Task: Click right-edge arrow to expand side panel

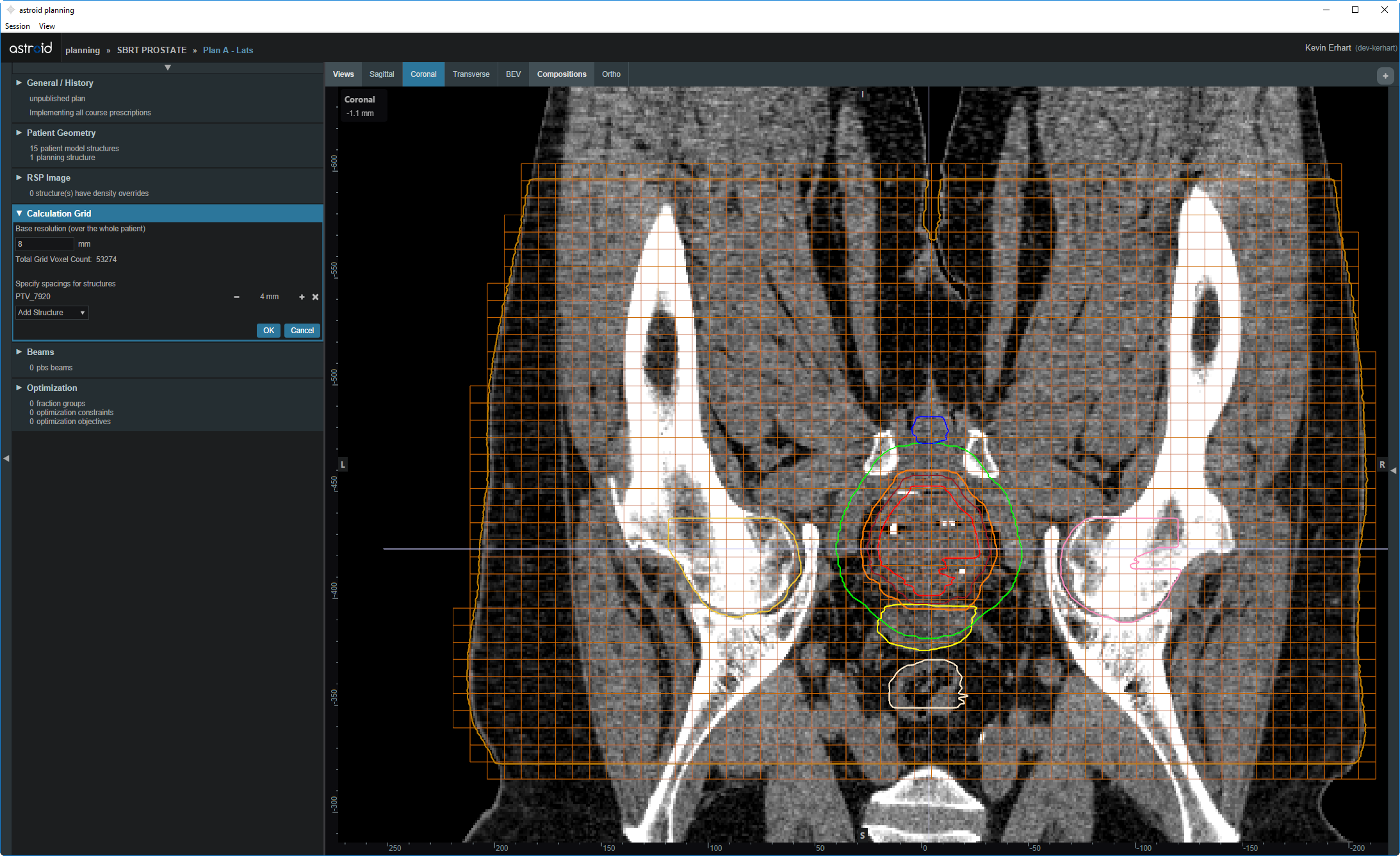Action: [1394, 470]
